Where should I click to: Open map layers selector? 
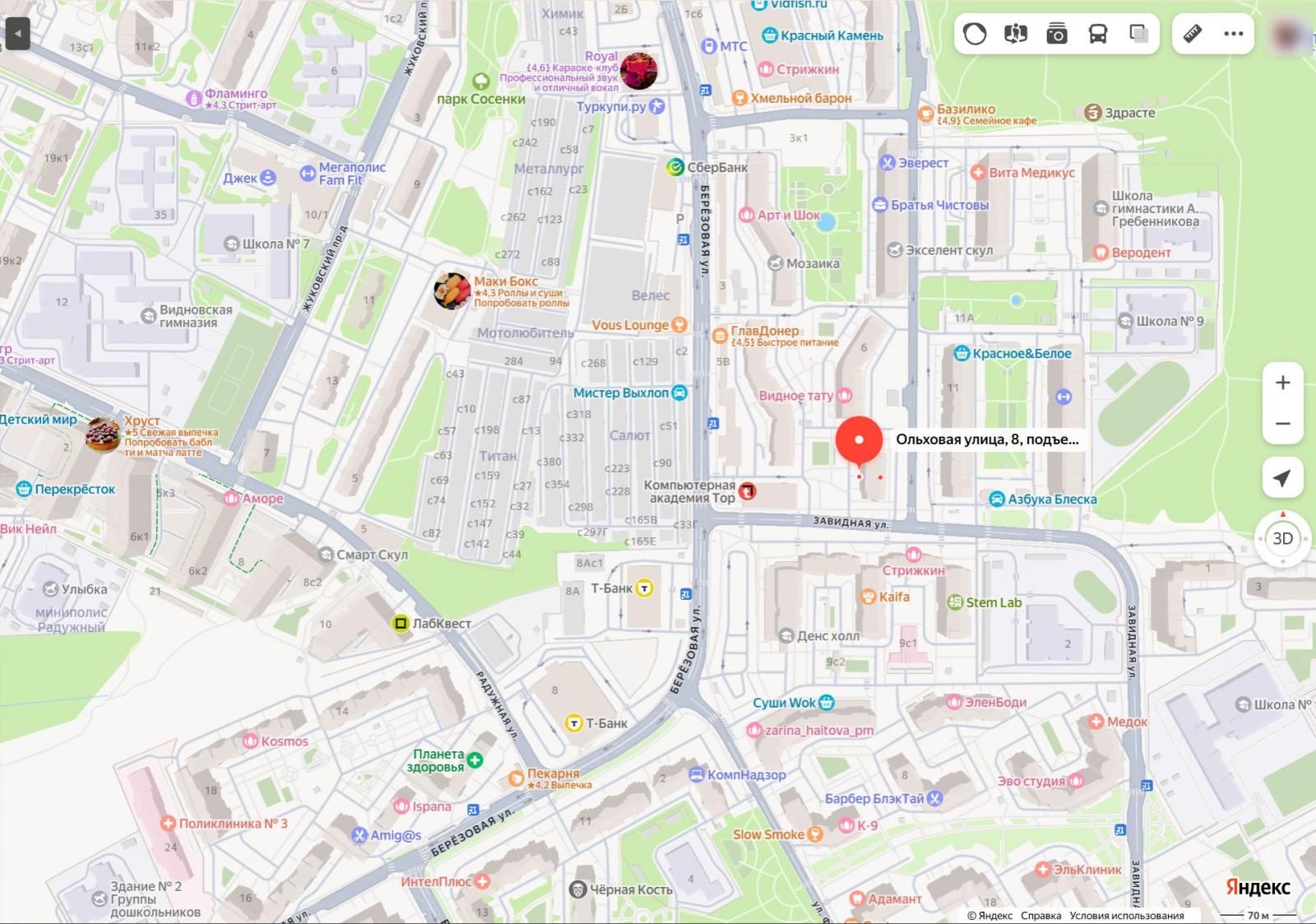coord(1139,34)
